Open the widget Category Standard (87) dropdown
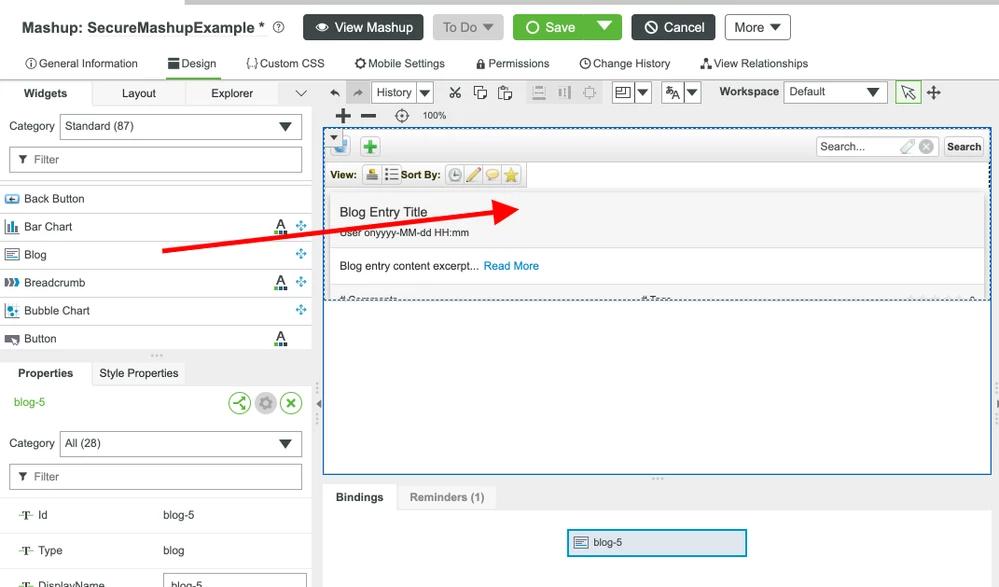 (x=181, y=126)
